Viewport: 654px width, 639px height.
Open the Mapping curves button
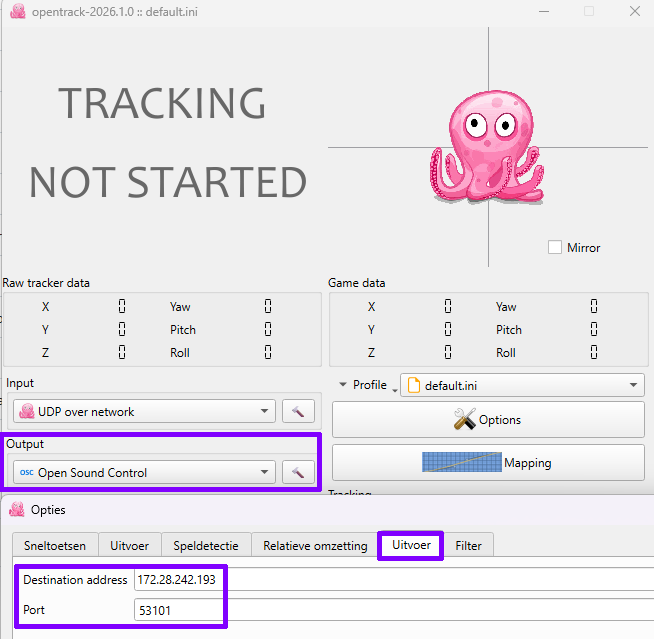tap(488, 463)
